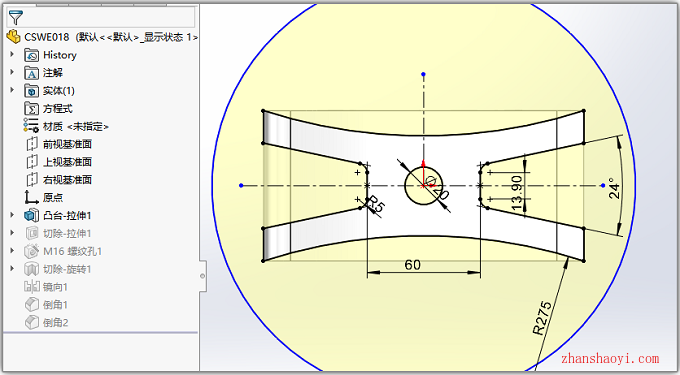Click the 方程式 equations icon
This screenshot has height=375, width=680.
pos(31,108)
